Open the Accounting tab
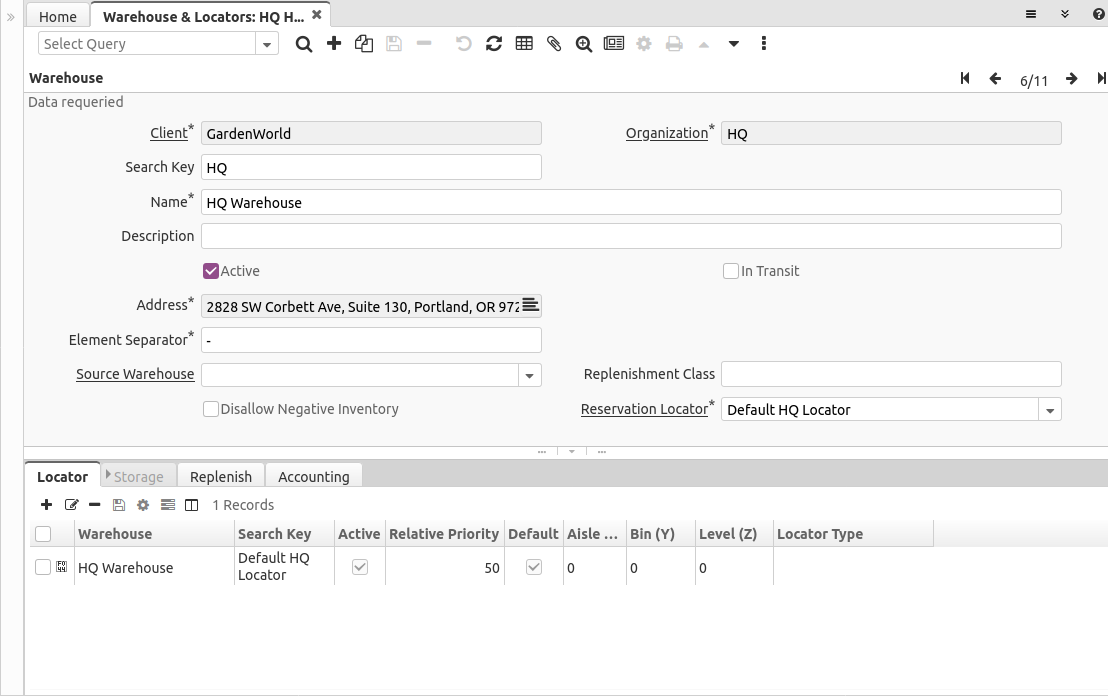1108x696 pixels. point(313,477)
